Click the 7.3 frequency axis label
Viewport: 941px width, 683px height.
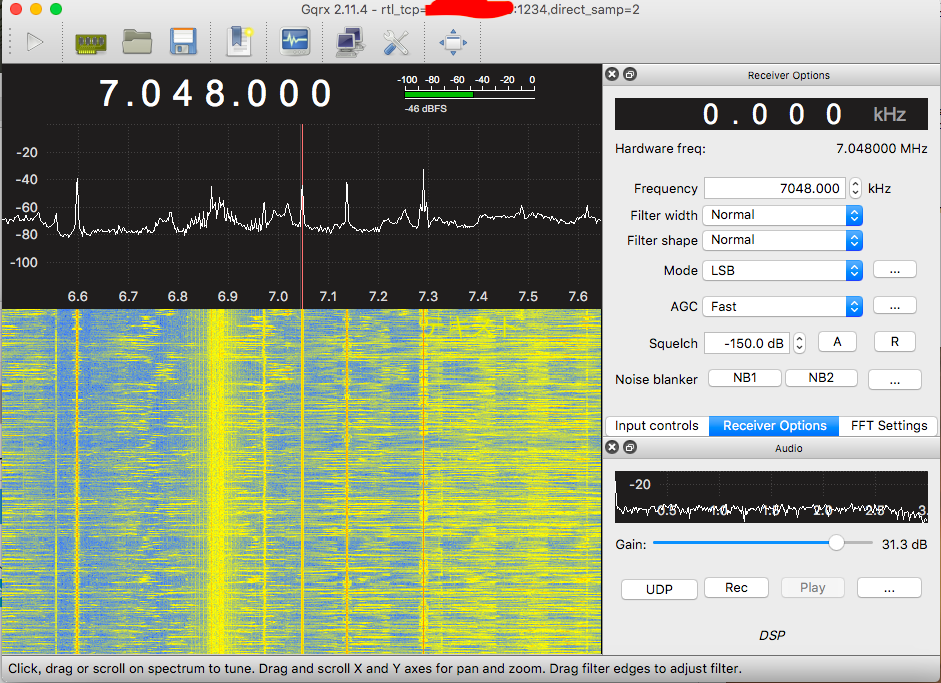tap(428, 296)
